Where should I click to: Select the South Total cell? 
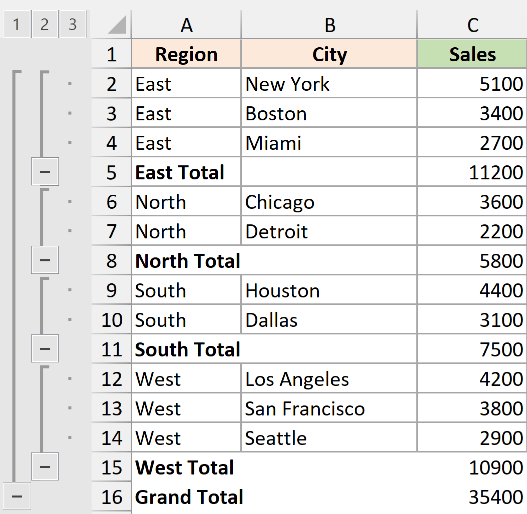click(x=187, y=349)
